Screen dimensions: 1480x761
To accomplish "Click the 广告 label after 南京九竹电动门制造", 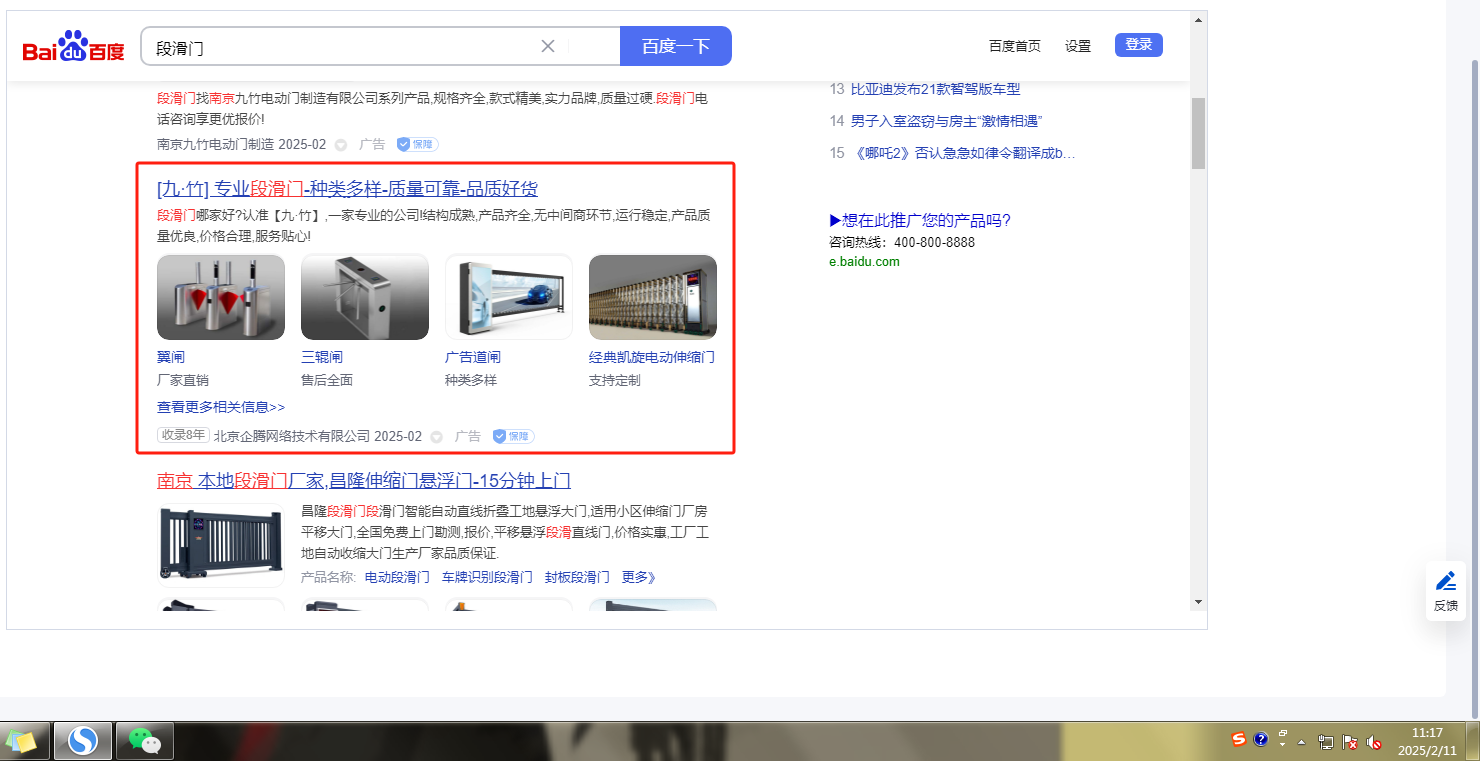I will click(x=372, y=144).
